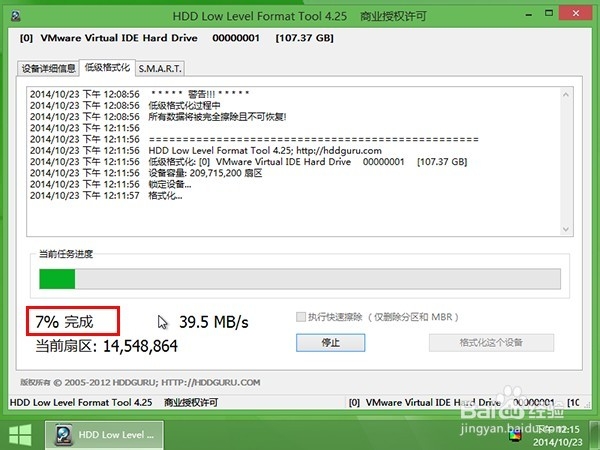Image resolution: width=600 pixels, height=450 pixels.
Task: Click the 停止 button
Action: pos(331,342)
